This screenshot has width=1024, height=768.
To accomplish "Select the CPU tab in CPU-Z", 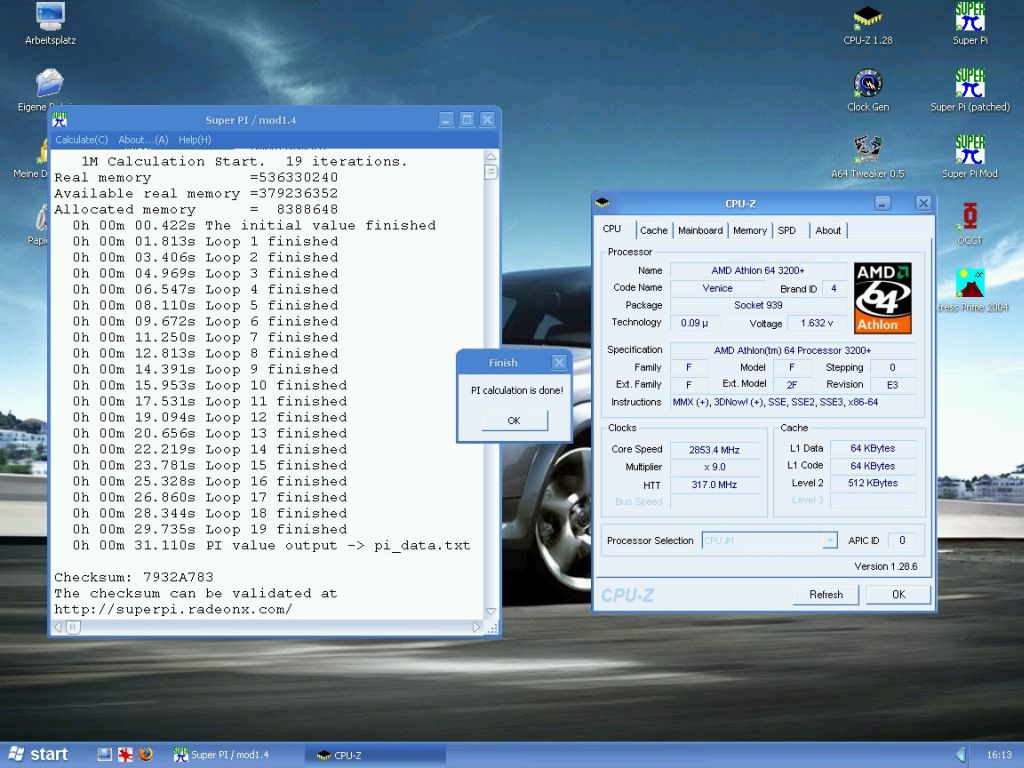I will [x=612, y=229].
